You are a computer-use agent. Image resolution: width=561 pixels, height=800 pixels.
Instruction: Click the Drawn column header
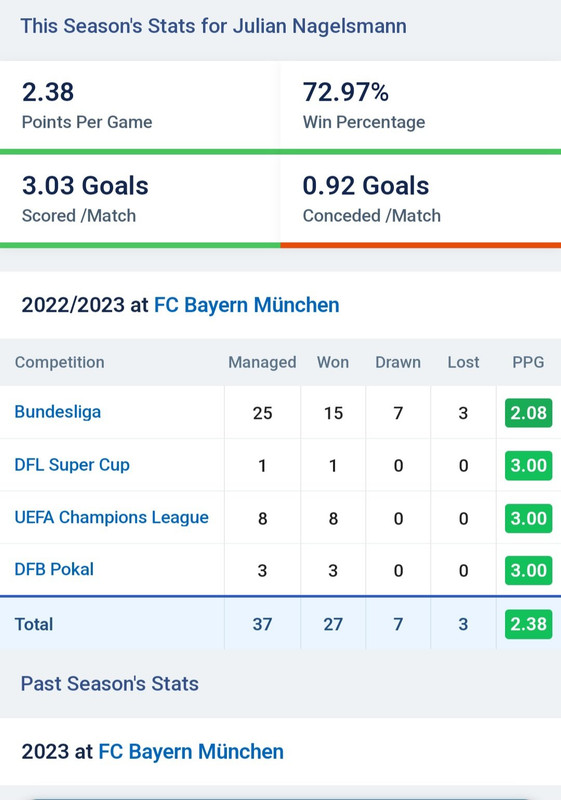pos(398,362)
